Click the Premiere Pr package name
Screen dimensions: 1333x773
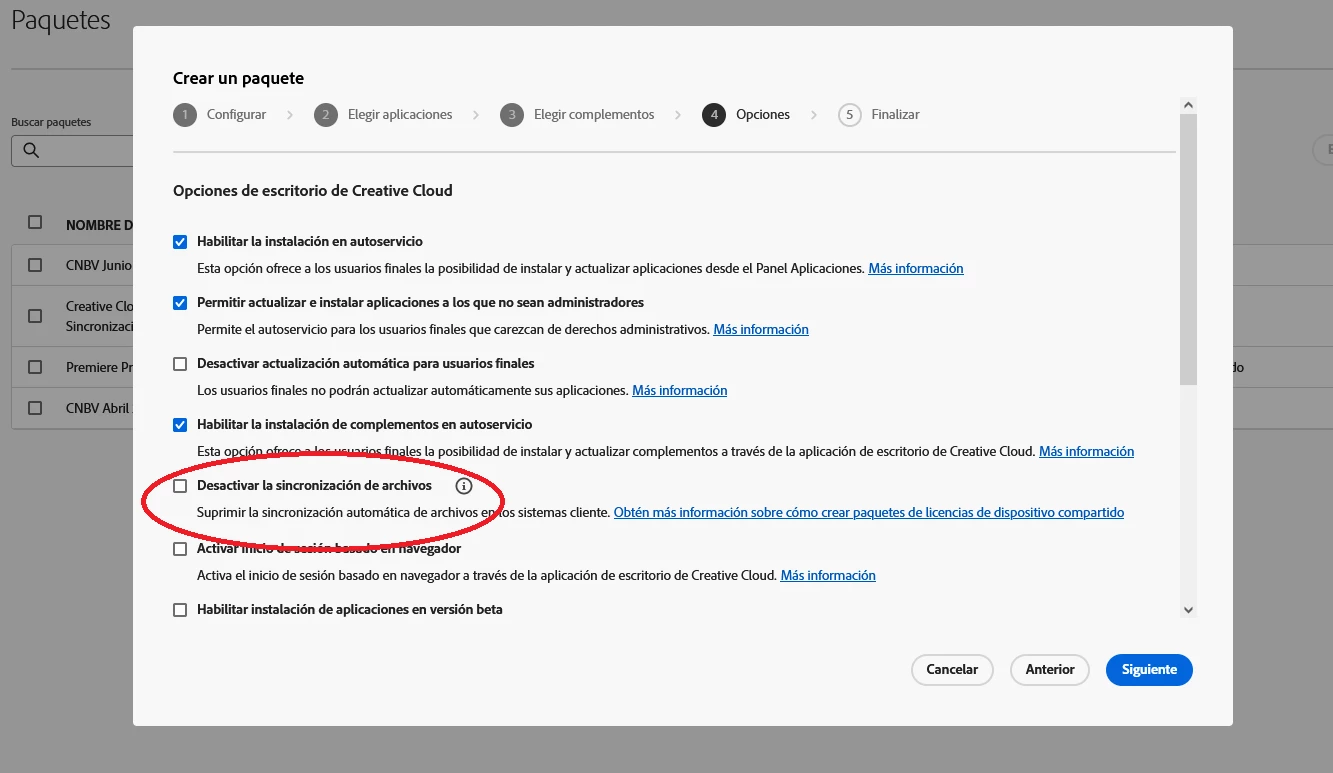99,367
